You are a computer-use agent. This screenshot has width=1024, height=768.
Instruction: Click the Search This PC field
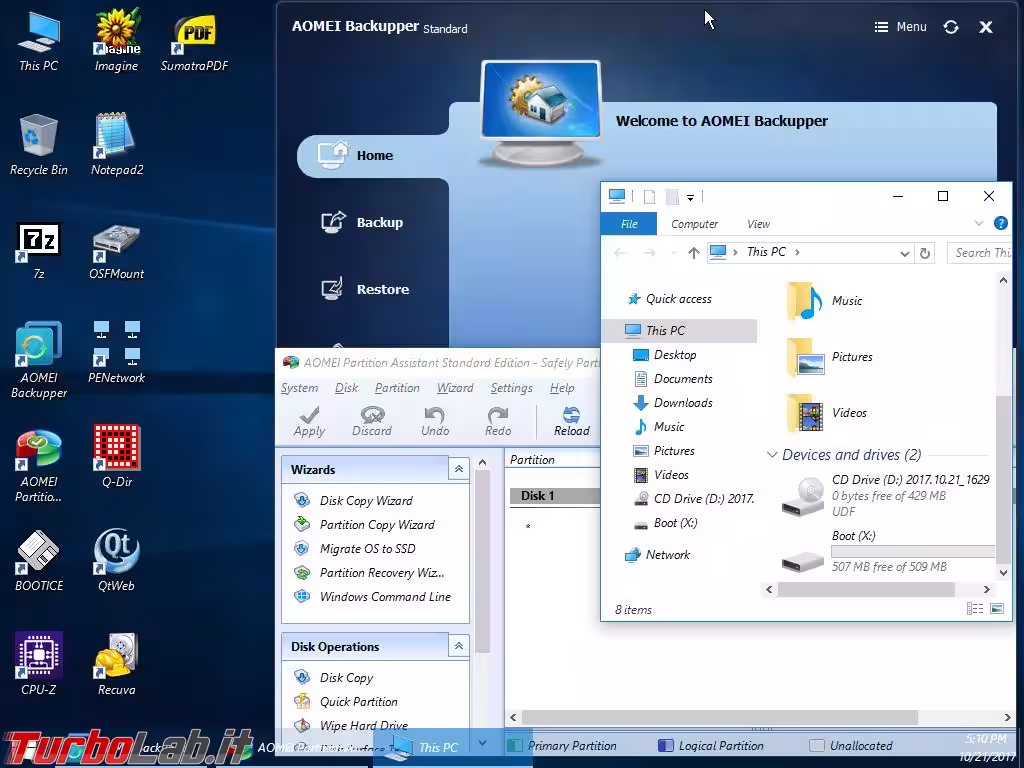pyautogui.click(x=980, y=253)
